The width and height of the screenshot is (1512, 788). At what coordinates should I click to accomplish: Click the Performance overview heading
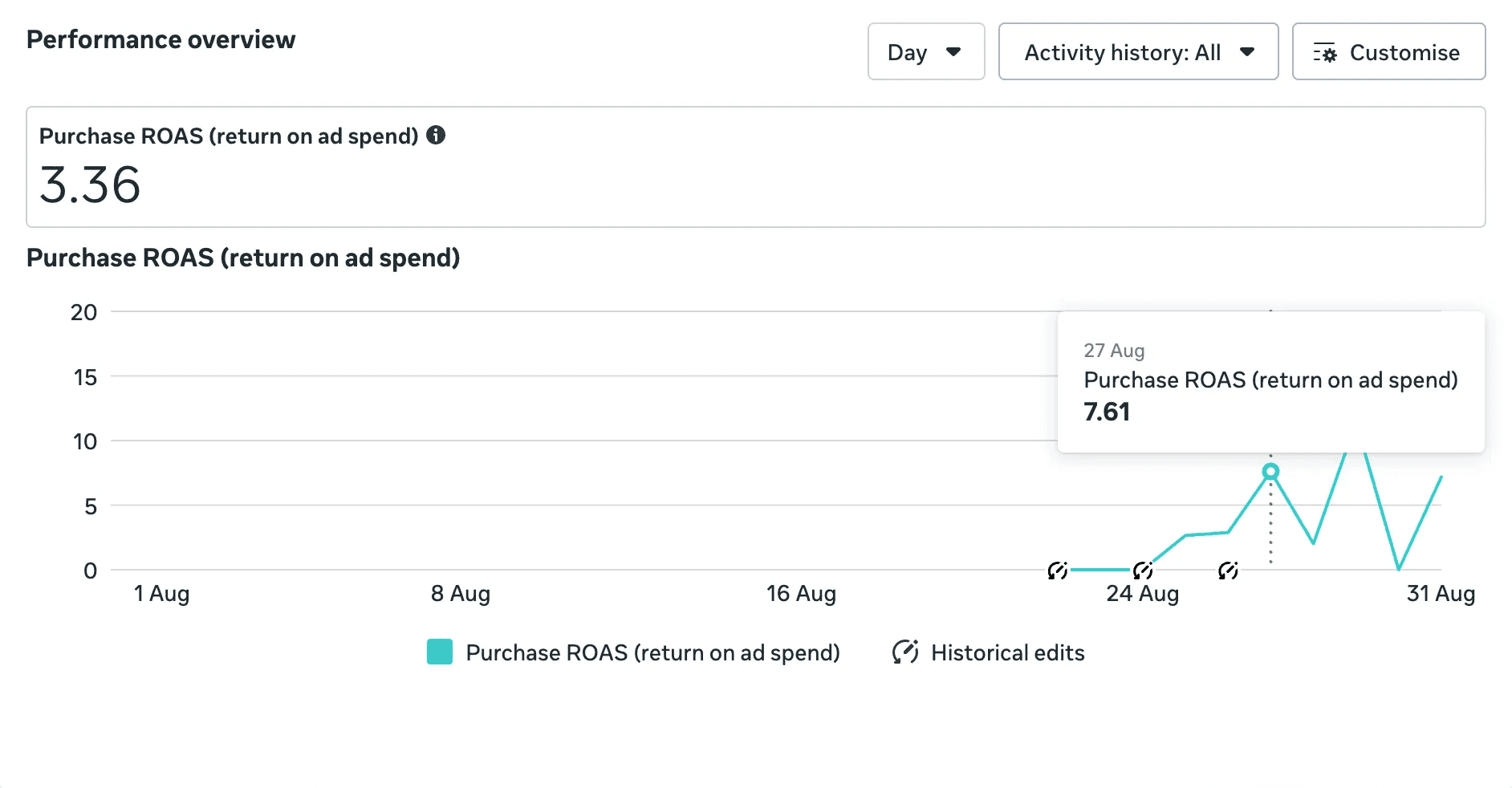point(161,39)
